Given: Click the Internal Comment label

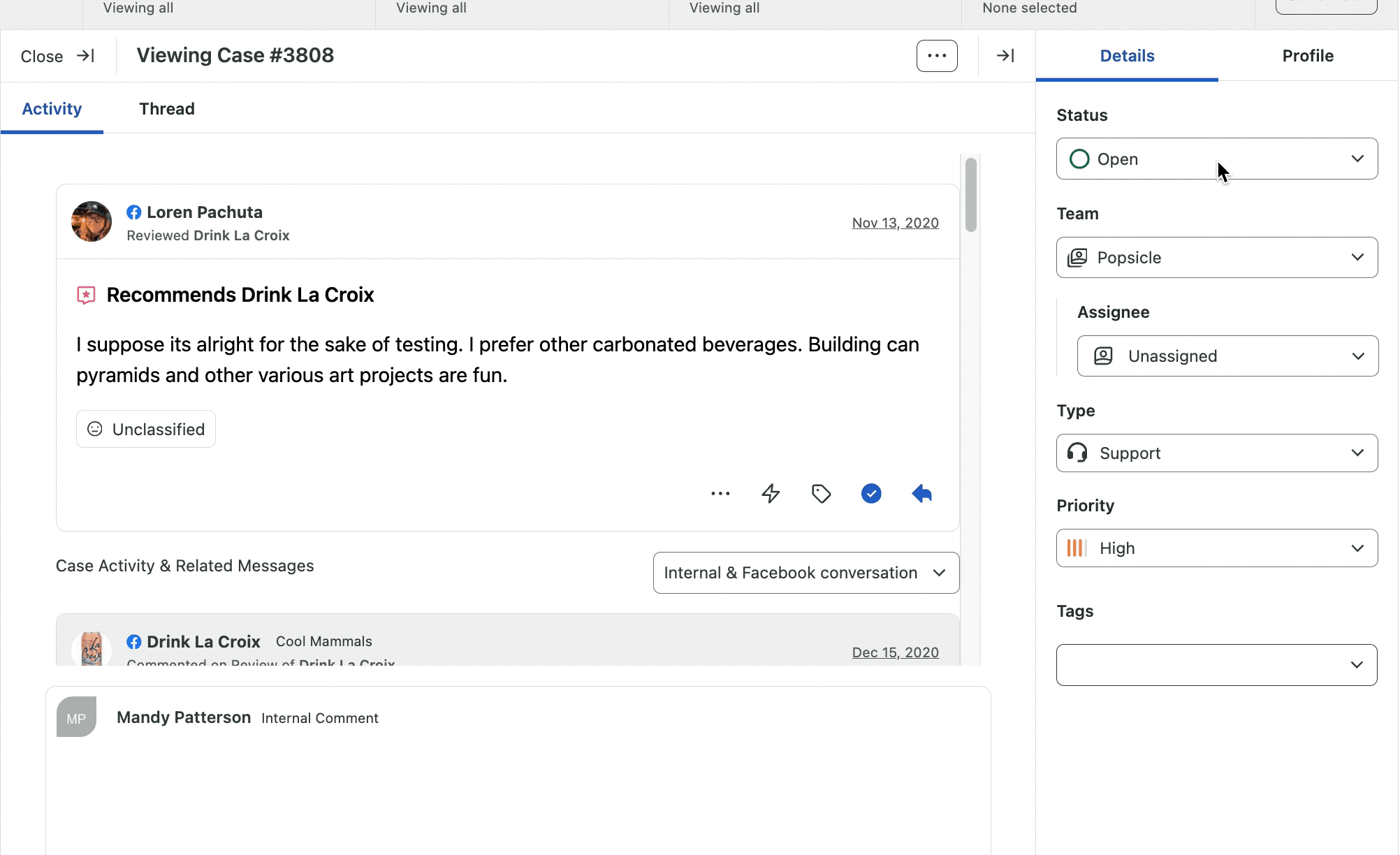Looking at the screenshot, I should point(320,718).
